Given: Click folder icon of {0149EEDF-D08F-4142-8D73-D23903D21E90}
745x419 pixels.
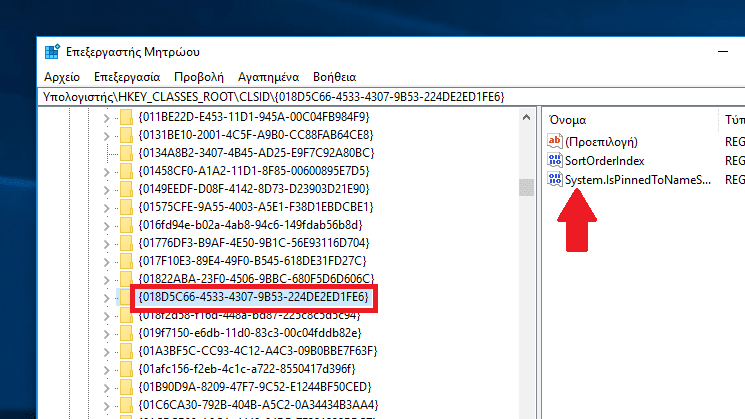Looking at the screenshot, I should point(126,189).
